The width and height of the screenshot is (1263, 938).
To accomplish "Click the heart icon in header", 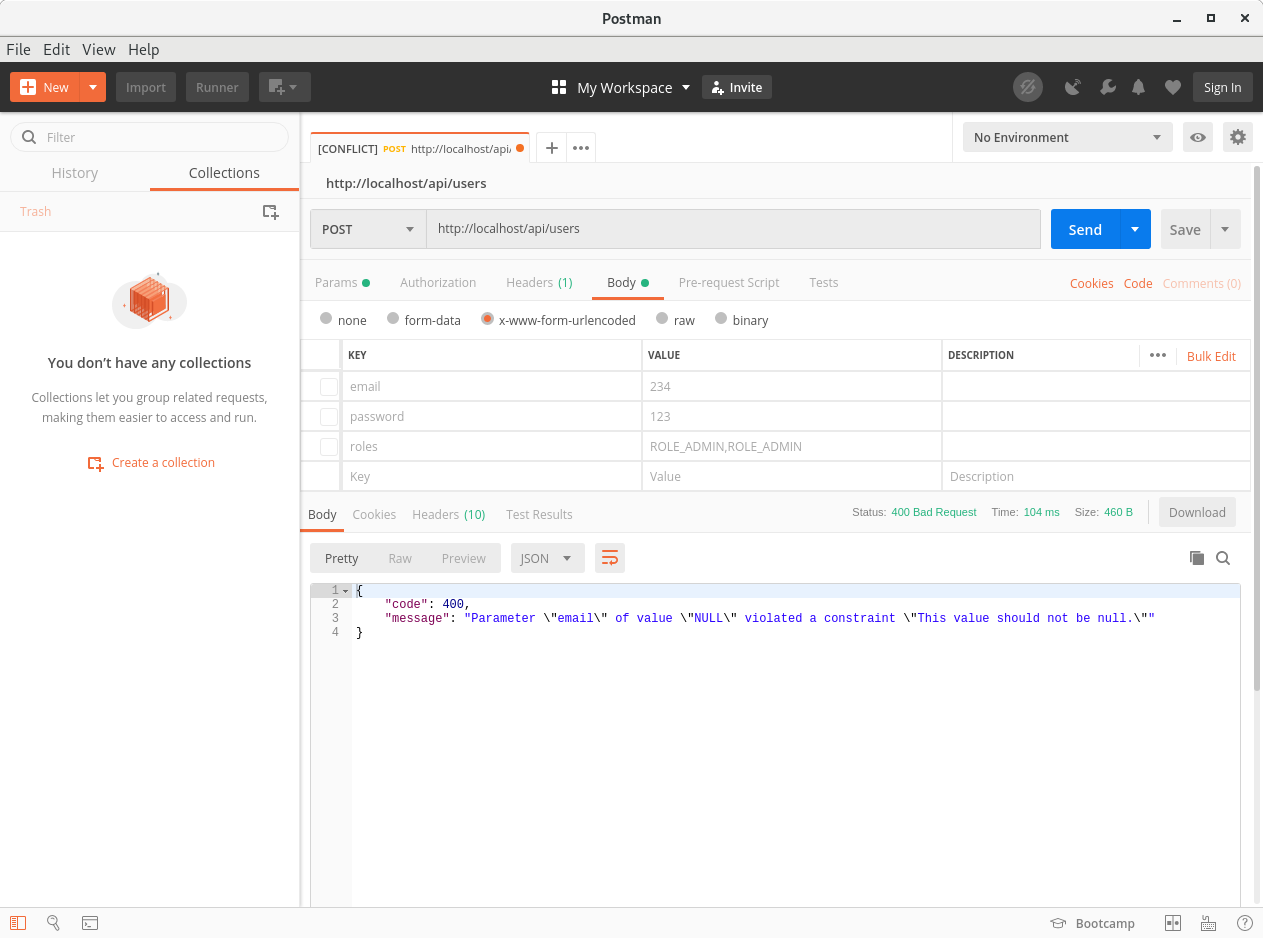I will (1173, 87).
